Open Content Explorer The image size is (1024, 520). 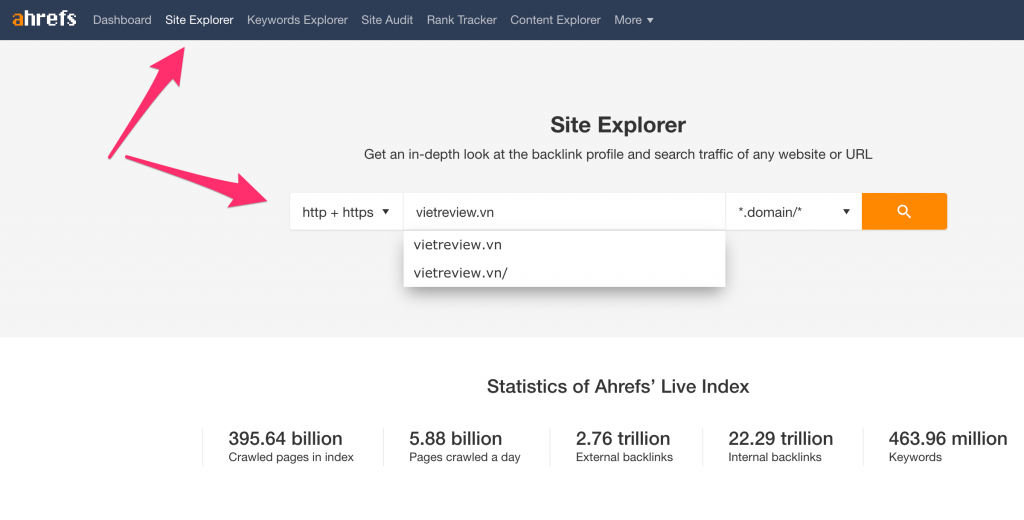[x=555, y=20]
